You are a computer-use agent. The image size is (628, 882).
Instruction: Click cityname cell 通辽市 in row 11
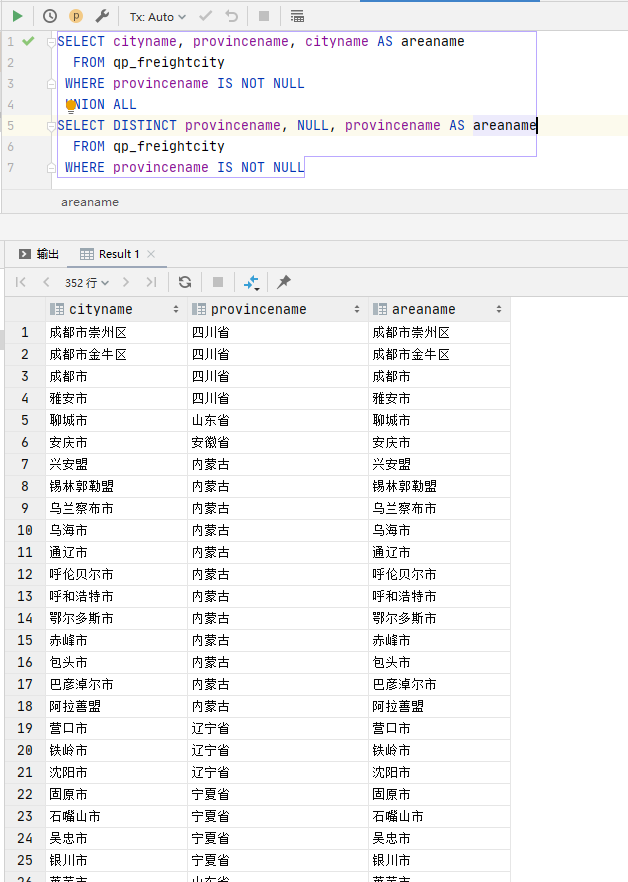pyautogui.click(x=116, y=552)
